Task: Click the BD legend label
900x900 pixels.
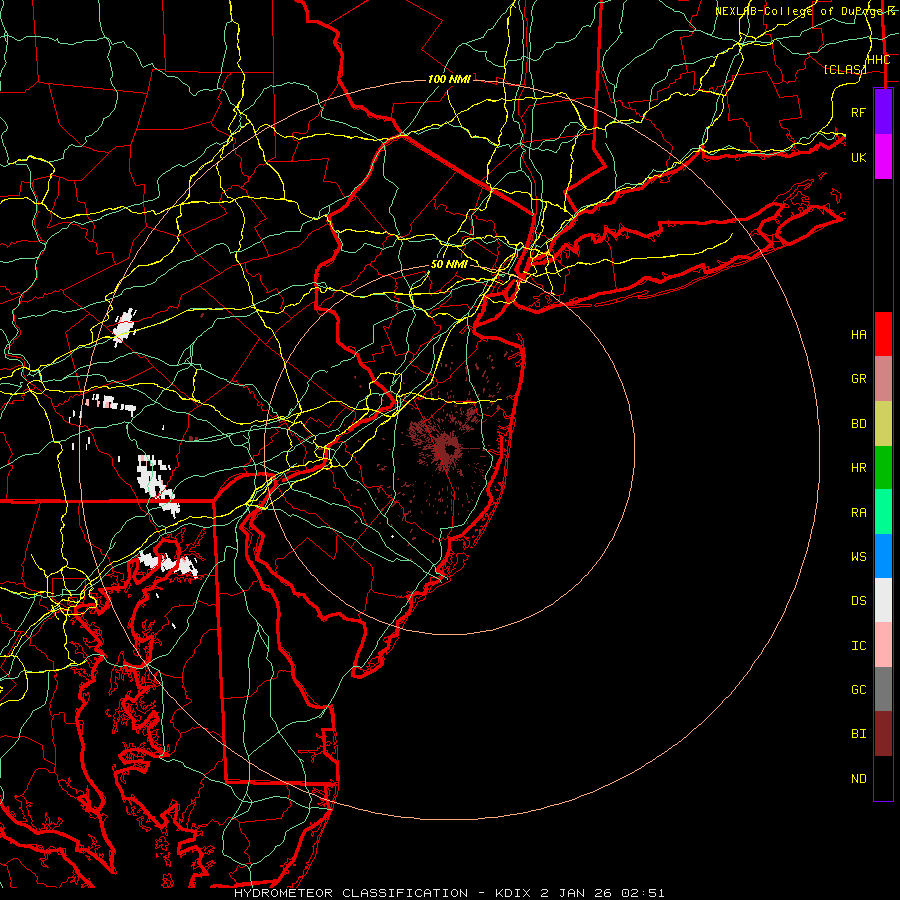Action: click(x=858, y=424)
